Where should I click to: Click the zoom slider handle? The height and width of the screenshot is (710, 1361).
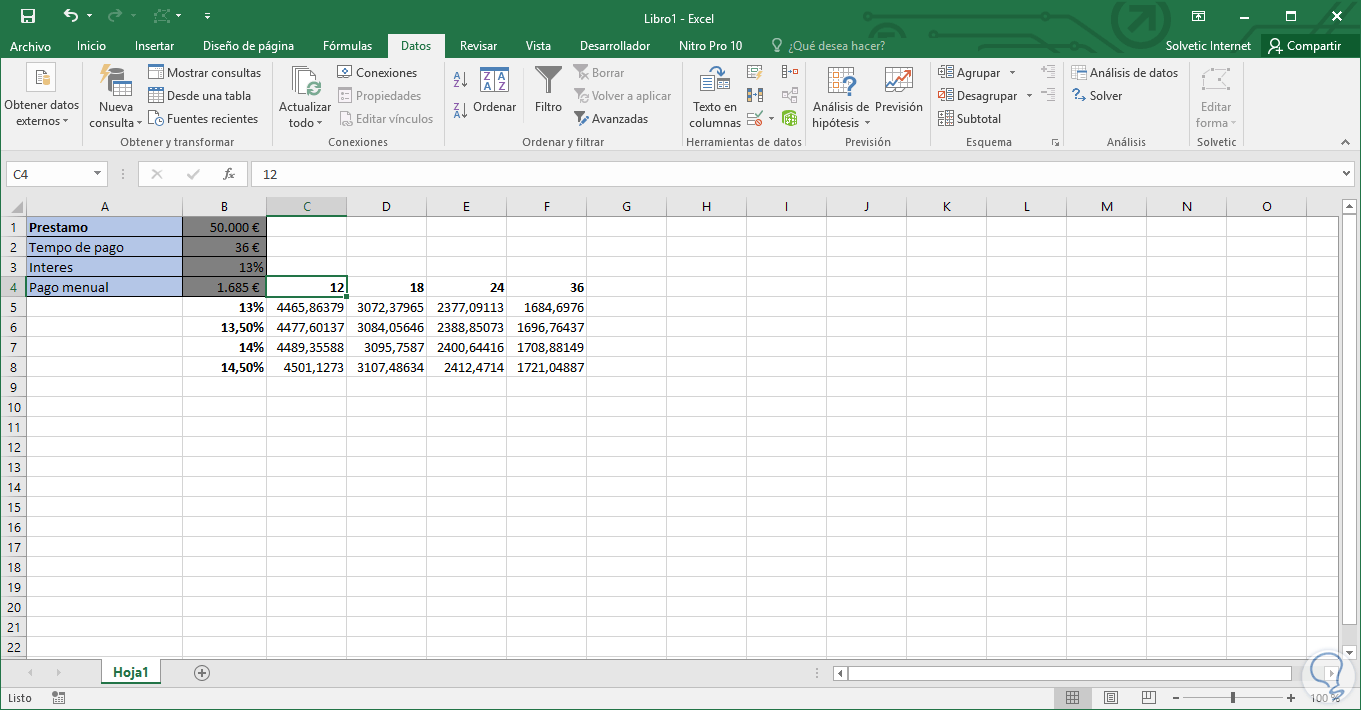click(1233, 698)
